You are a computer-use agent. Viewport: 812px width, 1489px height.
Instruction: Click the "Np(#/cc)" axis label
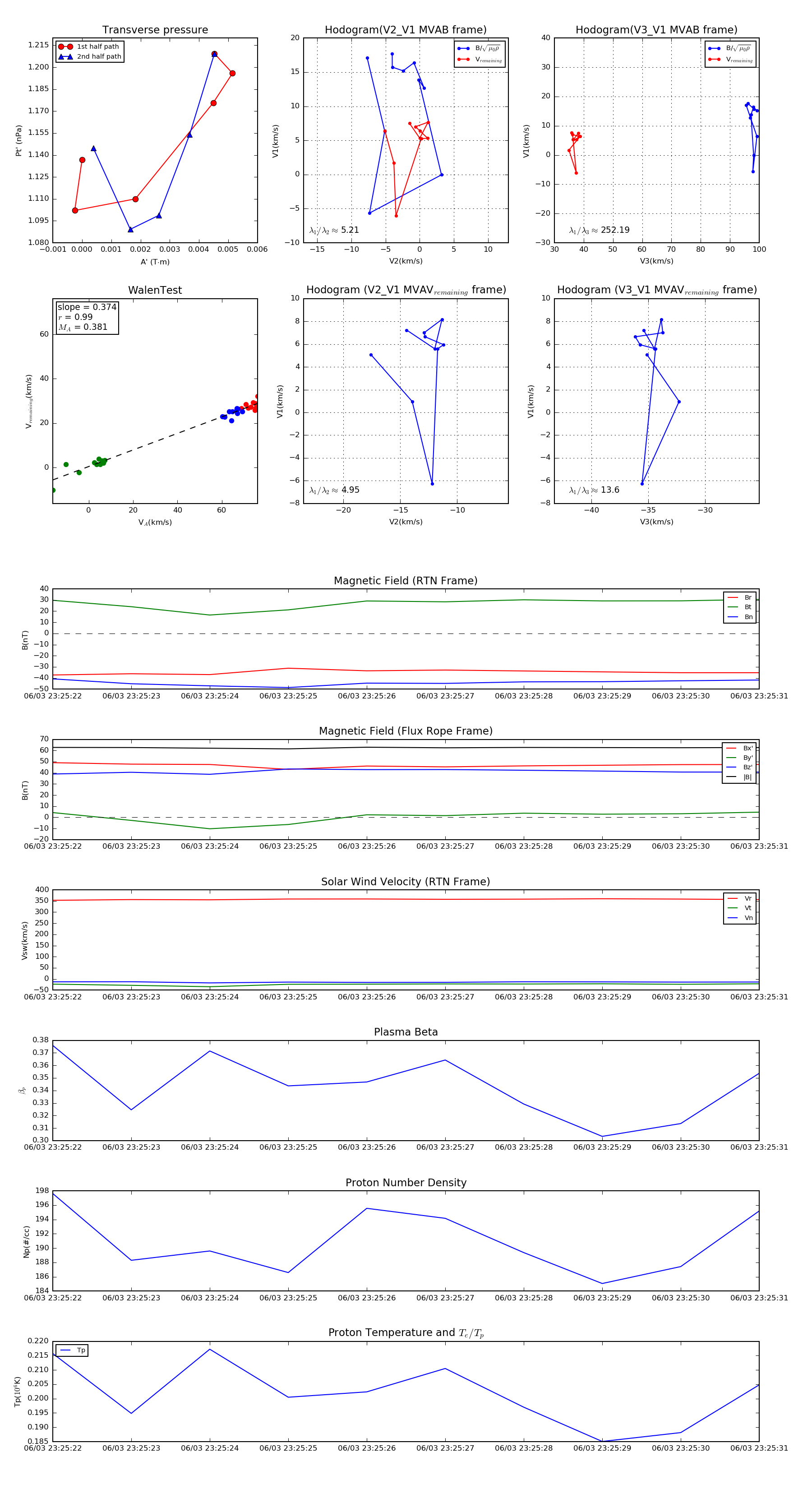(27, 1242)
